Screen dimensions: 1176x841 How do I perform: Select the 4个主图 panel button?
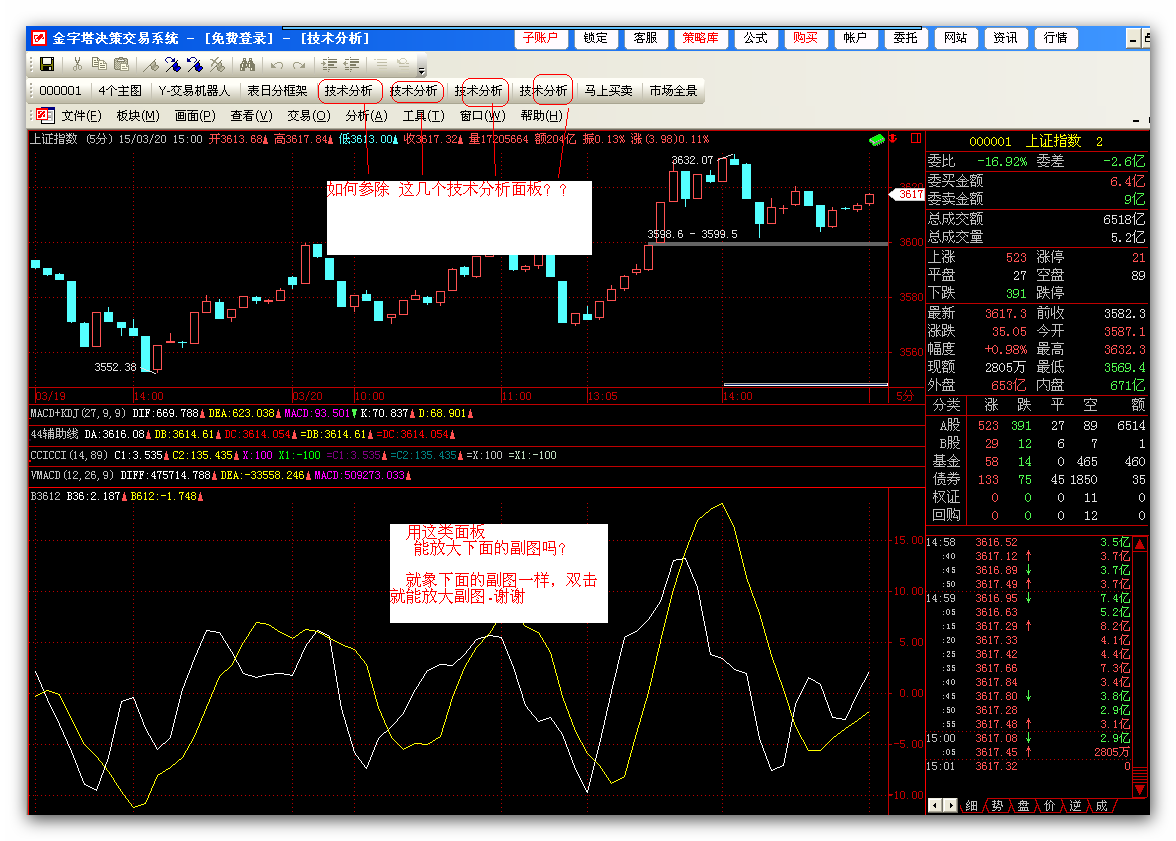coord(120,91)
